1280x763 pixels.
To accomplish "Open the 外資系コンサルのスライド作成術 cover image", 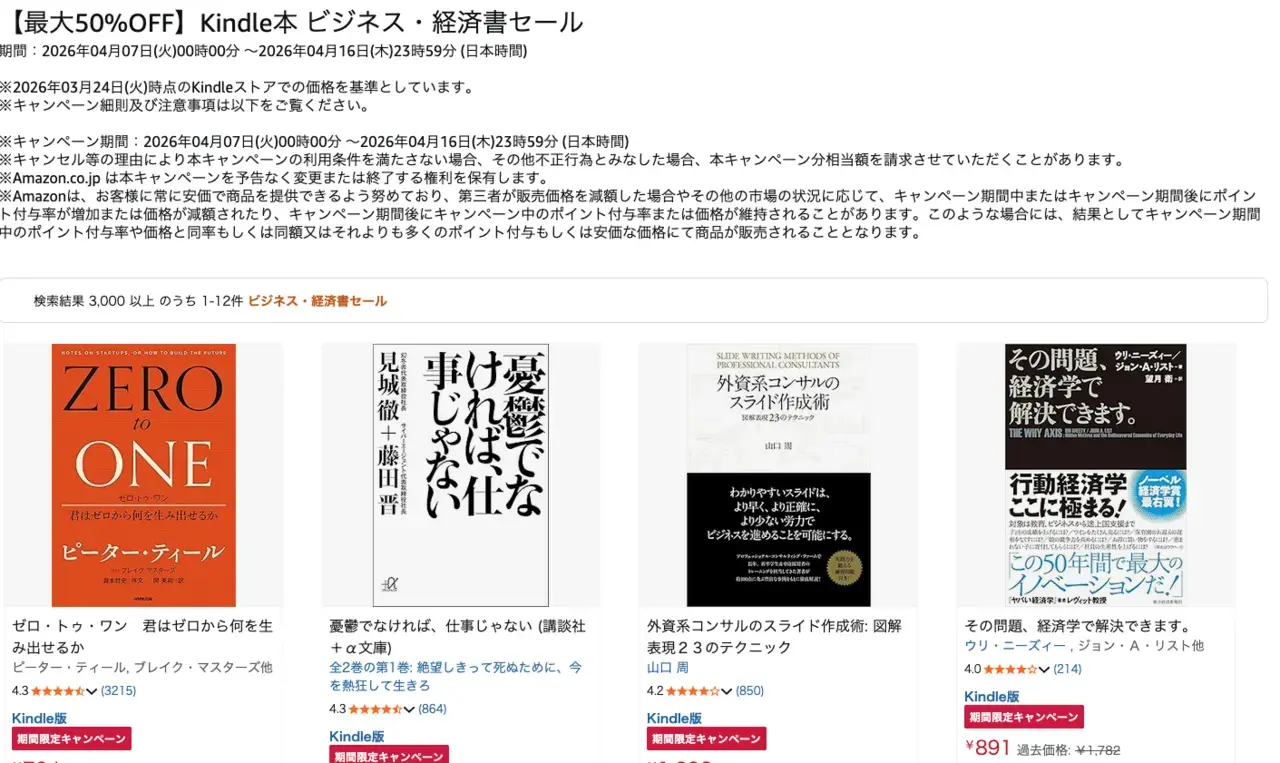I will 778,475.
